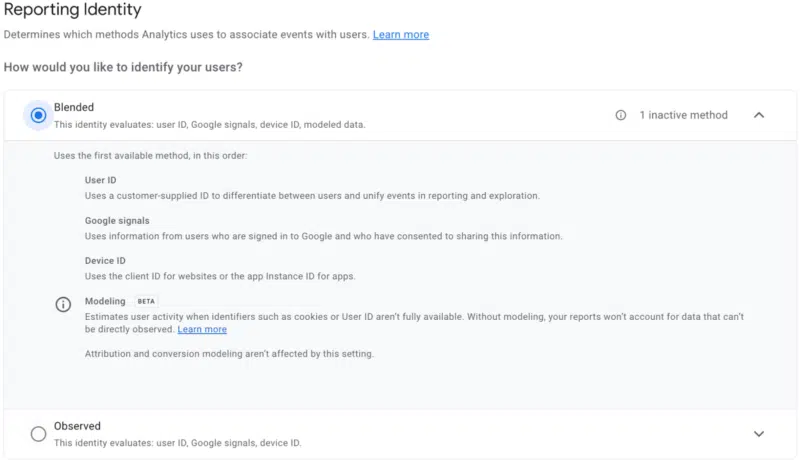Screen dimensions: 800x463
Task: Click the User ID method heading
Action: [100, 180]
